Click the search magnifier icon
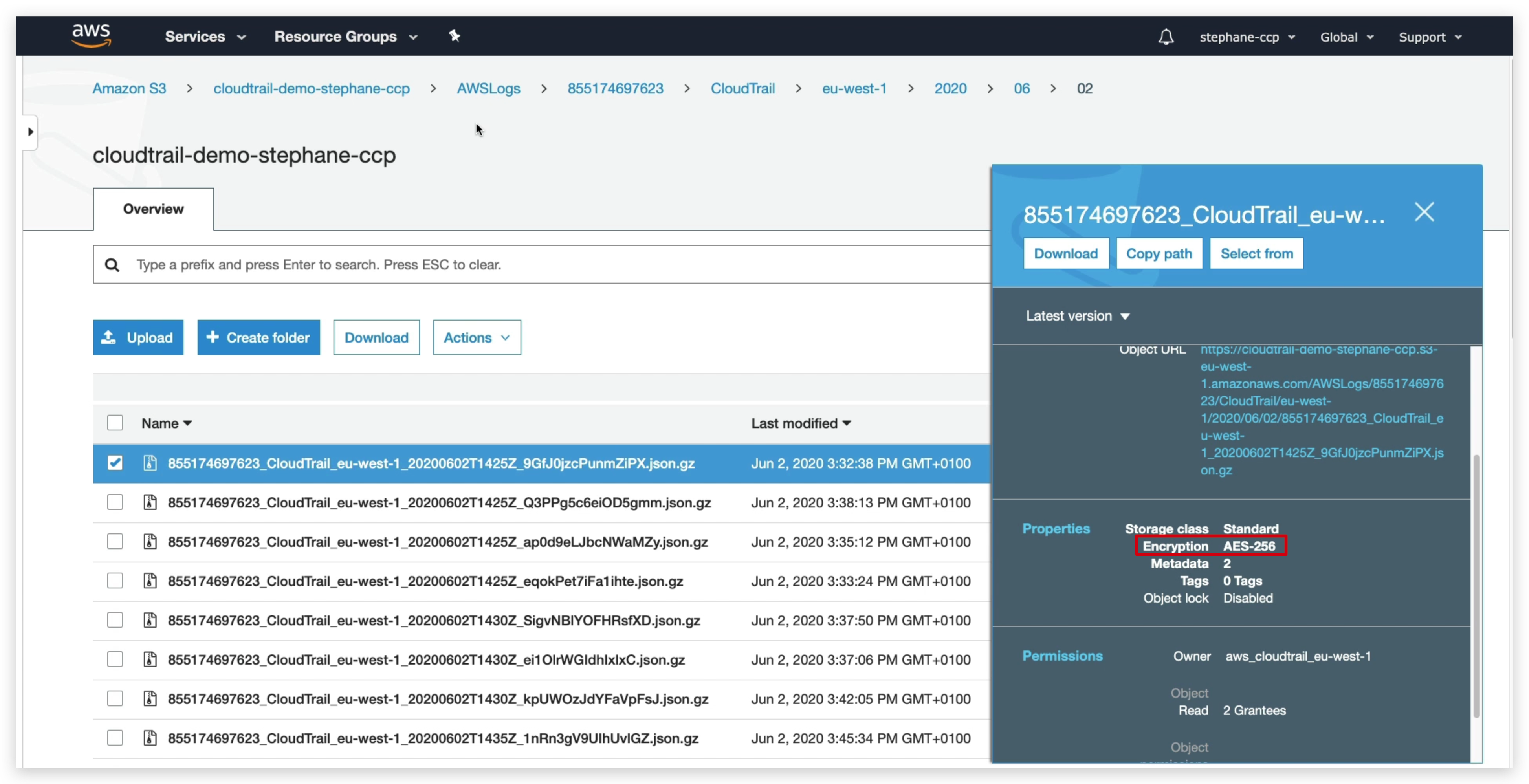Image resolution: width=1529 pixels, height=784 pixels. coord(112,264)
